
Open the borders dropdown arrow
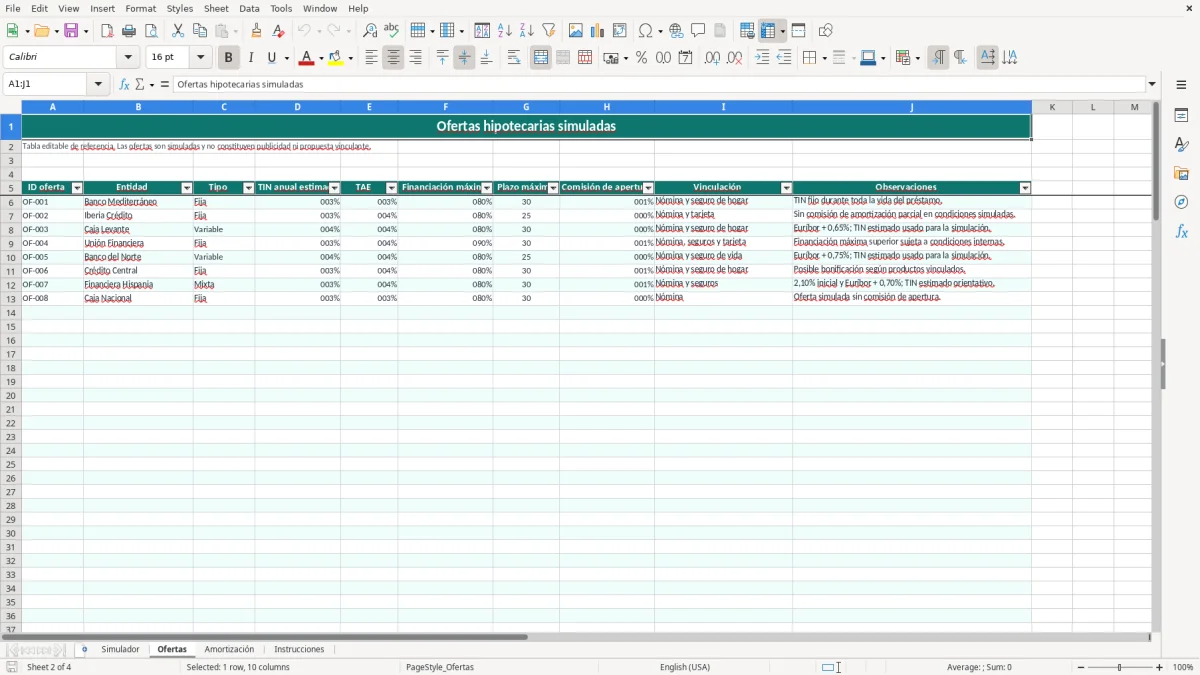point(824,58)
